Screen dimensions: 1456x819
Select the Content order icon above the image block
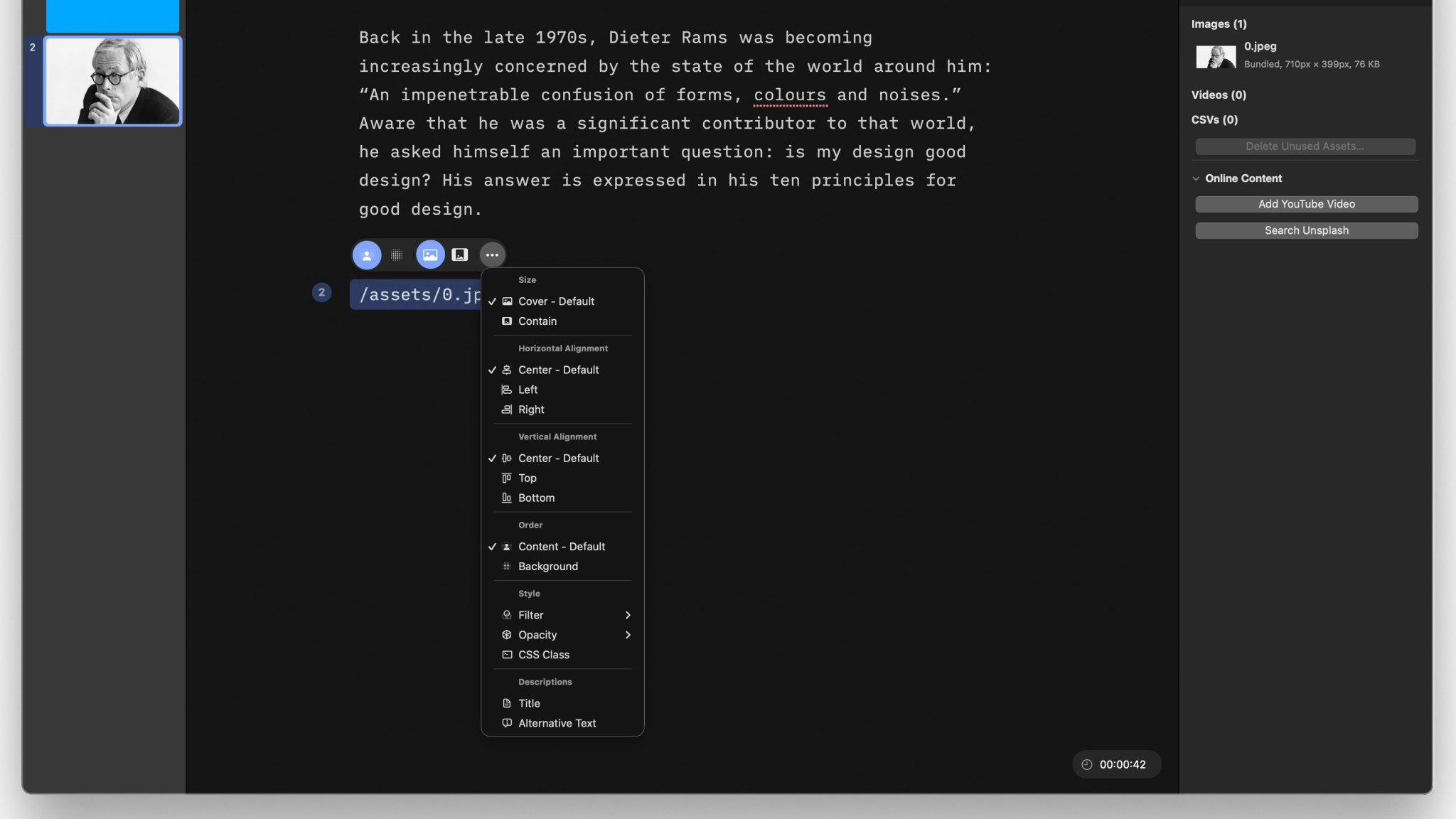point(366,254)
